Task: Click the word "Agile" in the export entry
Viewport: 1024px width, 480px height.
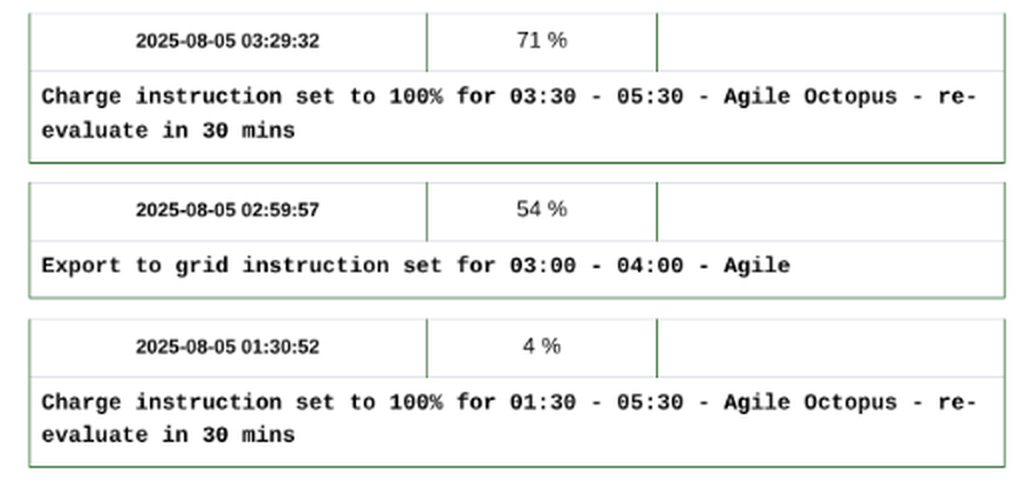Action: pos(756,266)
